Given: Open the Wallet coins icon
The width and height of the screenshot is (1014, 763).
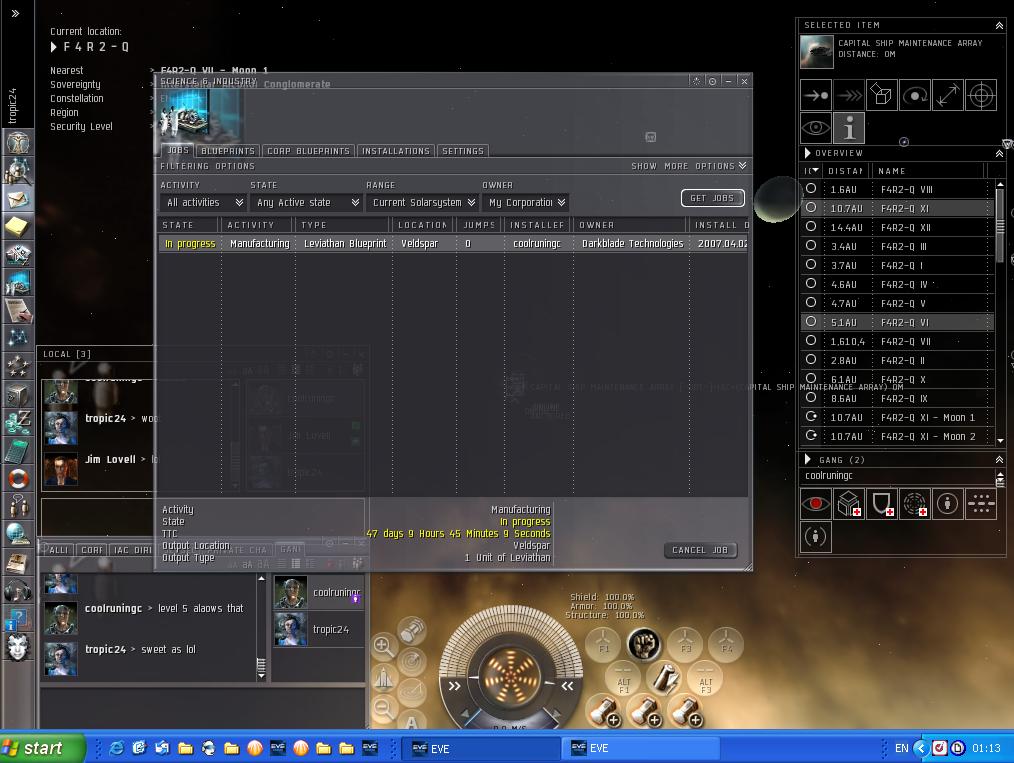Looking at the screenshot, I should pos(17,422).
